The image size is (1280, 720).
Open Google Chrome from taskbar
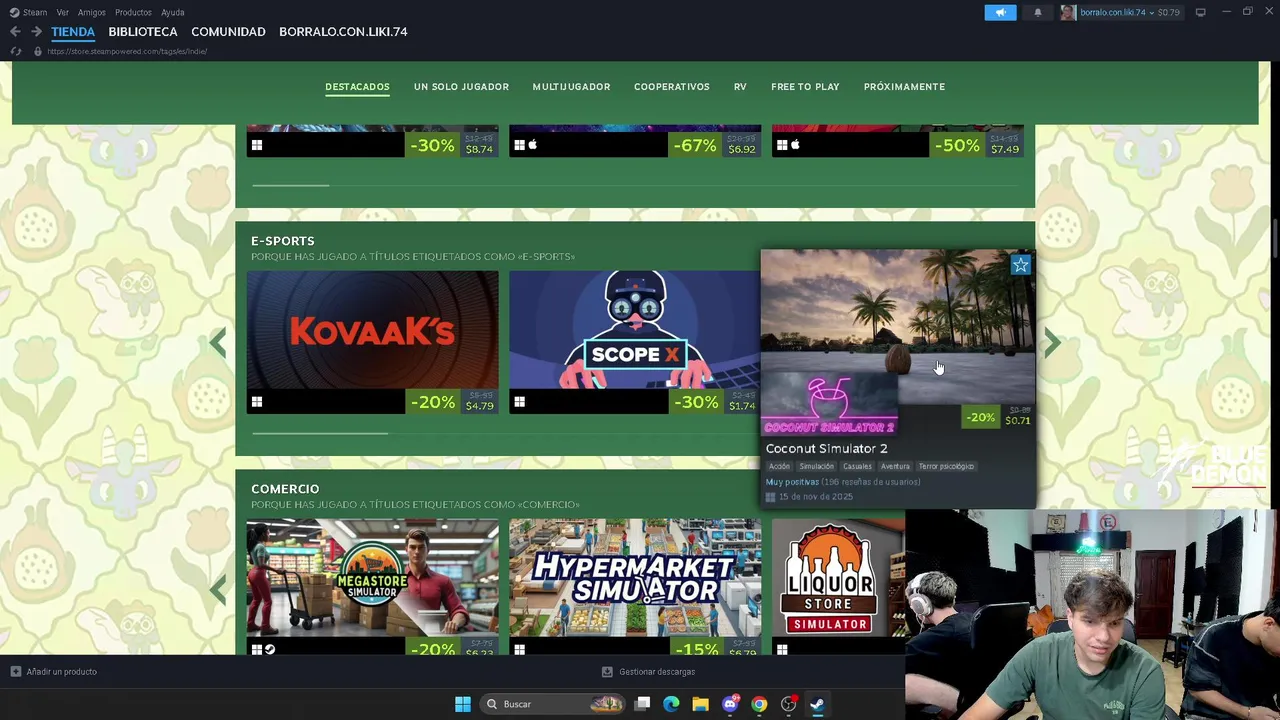pyautogui.click(x=759, y=704)
